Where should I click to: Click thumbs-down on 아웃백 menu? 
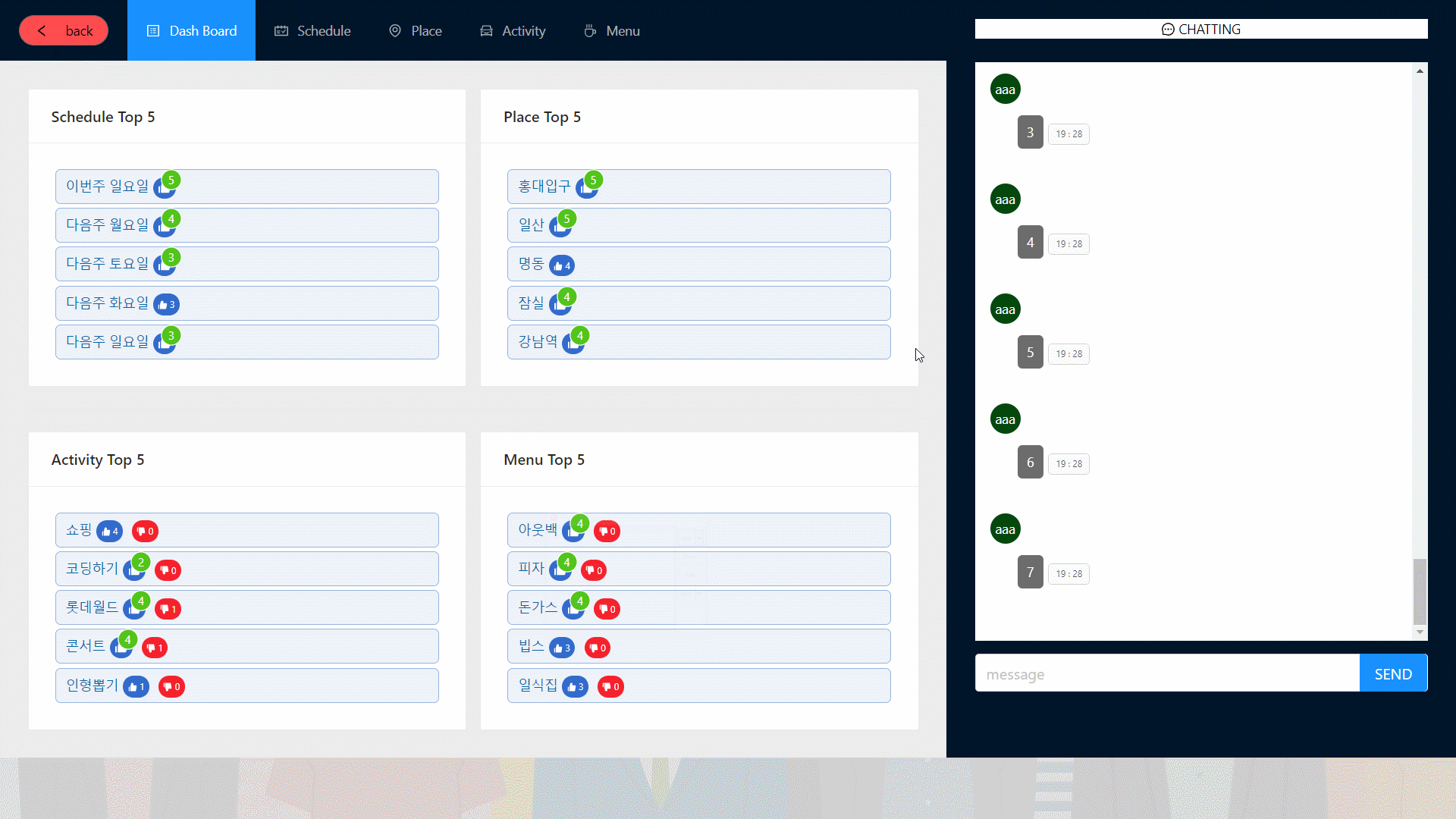[607, 531]
